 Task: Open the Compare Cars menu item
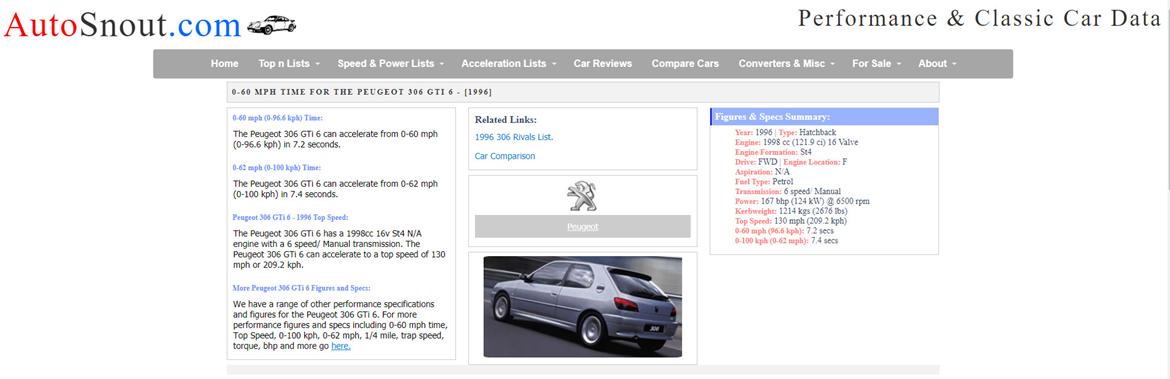(x=685, y=63)
